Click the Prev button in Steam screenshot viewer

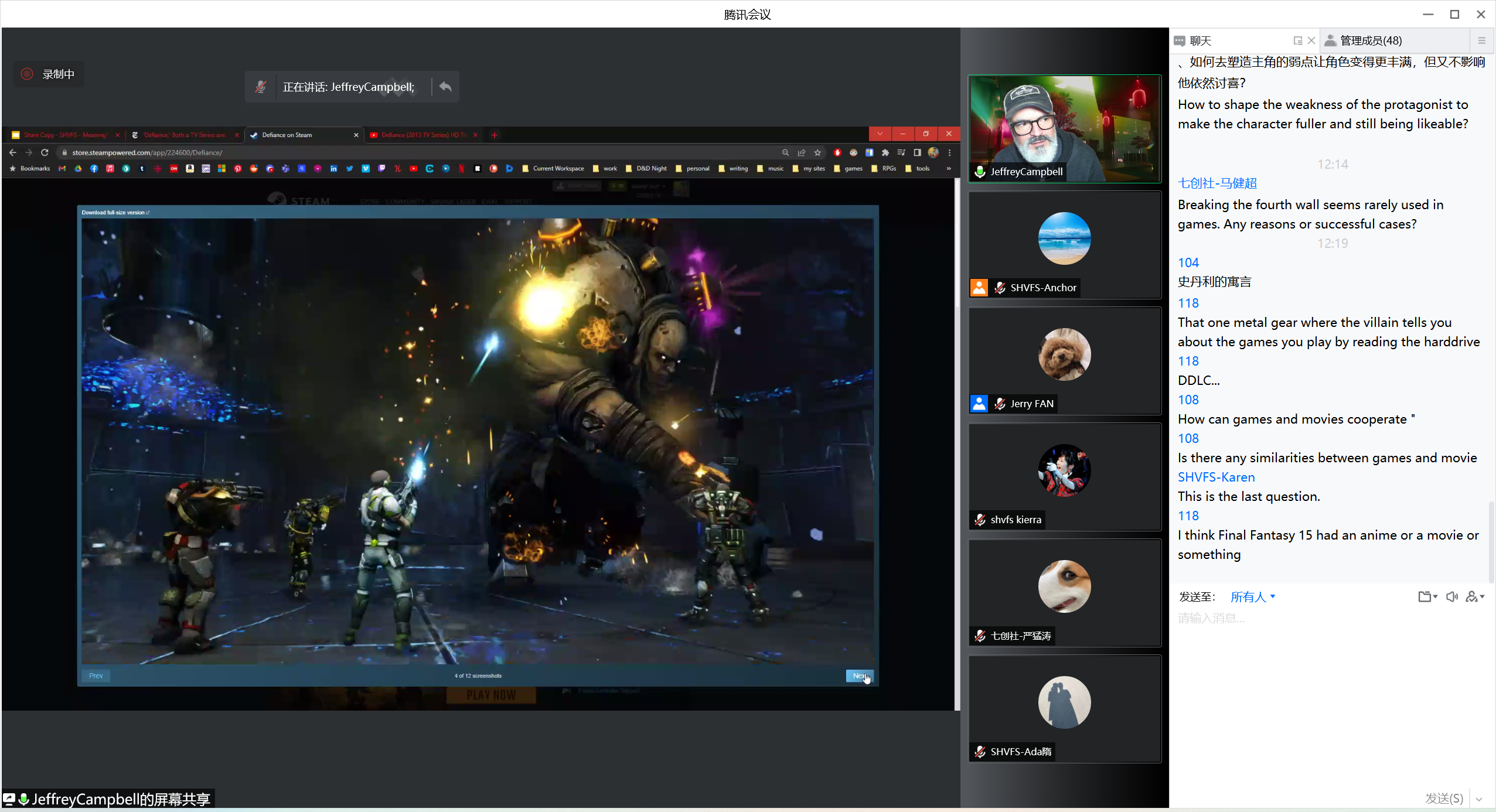[x=96, y=675]
